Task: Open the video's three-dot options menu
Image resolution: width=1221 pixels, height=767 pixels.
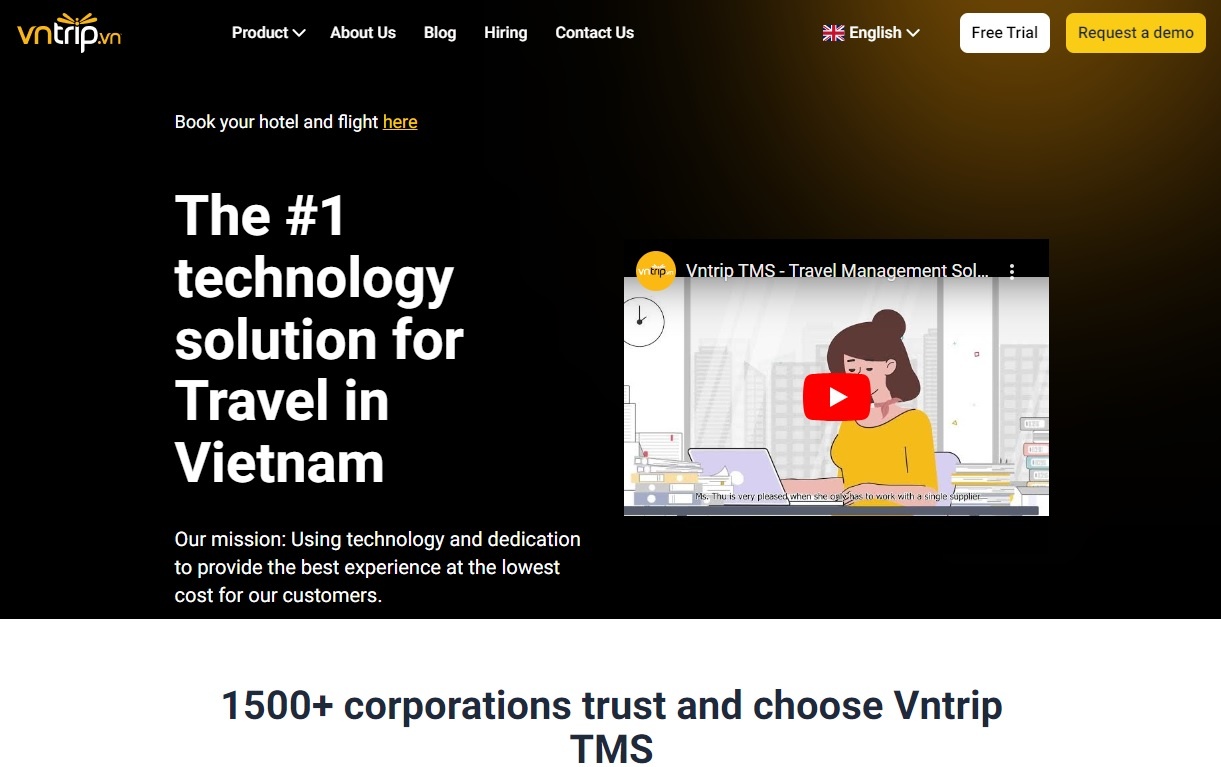Action: coord(1012,271)
